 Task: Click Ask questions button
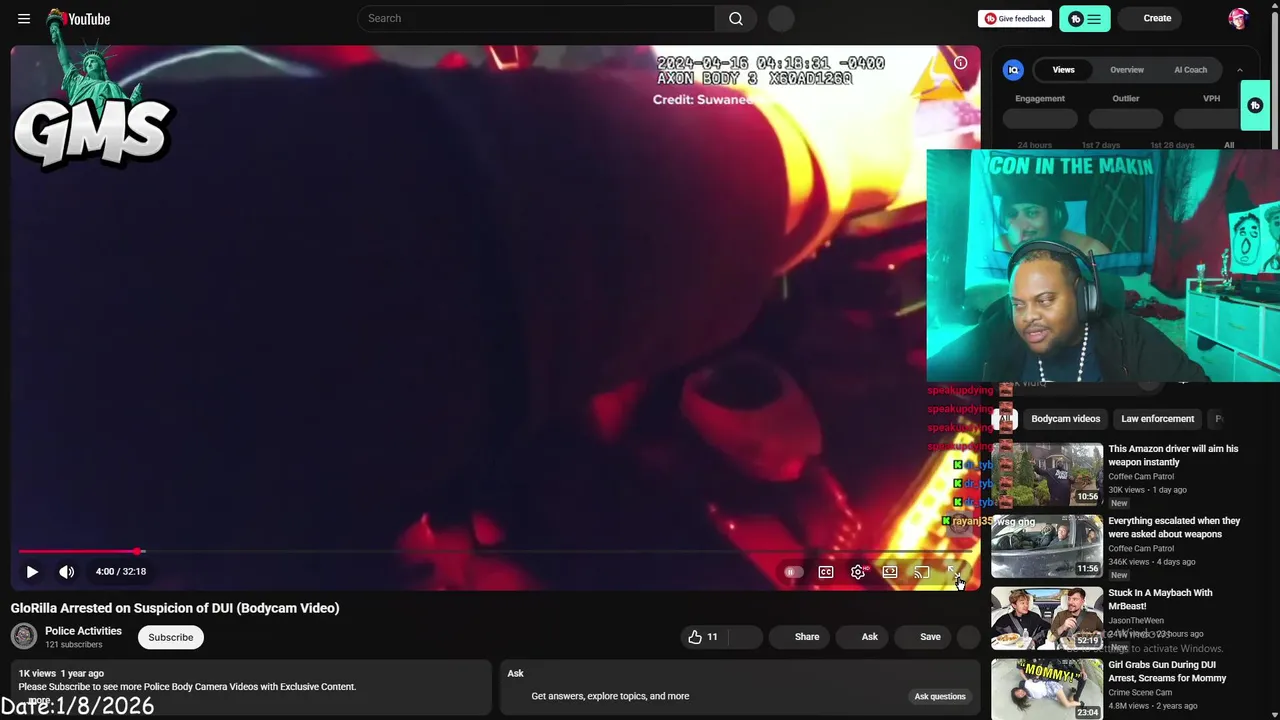coord(940,696)
